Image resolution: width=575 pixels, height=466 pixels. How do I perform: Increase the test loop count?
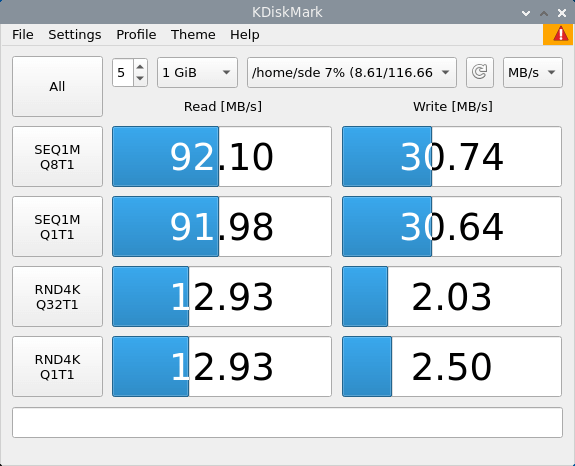[x=140, y=66]
